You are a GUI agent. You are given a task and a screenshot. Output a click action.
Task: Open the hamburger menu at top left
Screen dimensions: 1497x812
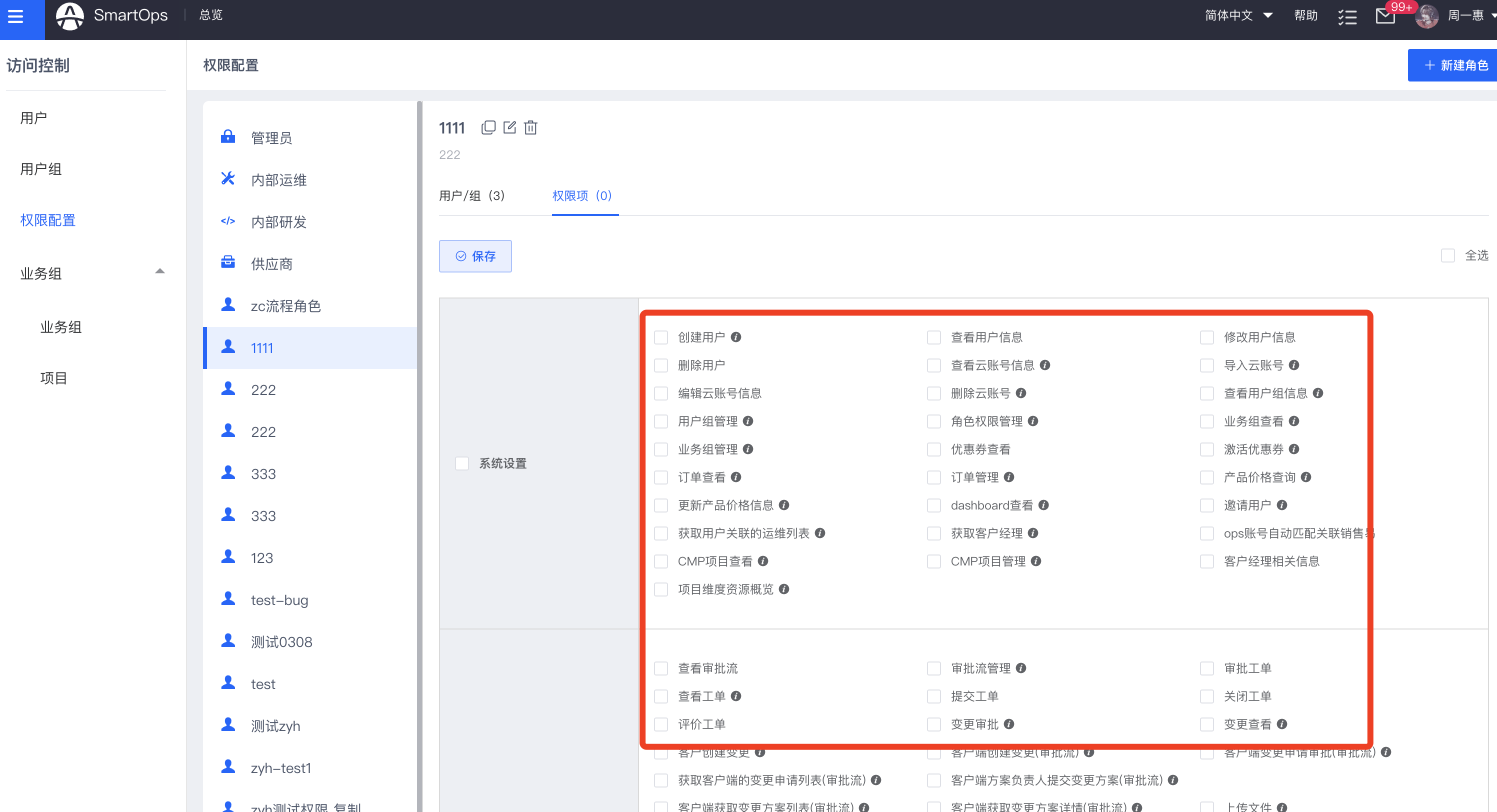15,15
